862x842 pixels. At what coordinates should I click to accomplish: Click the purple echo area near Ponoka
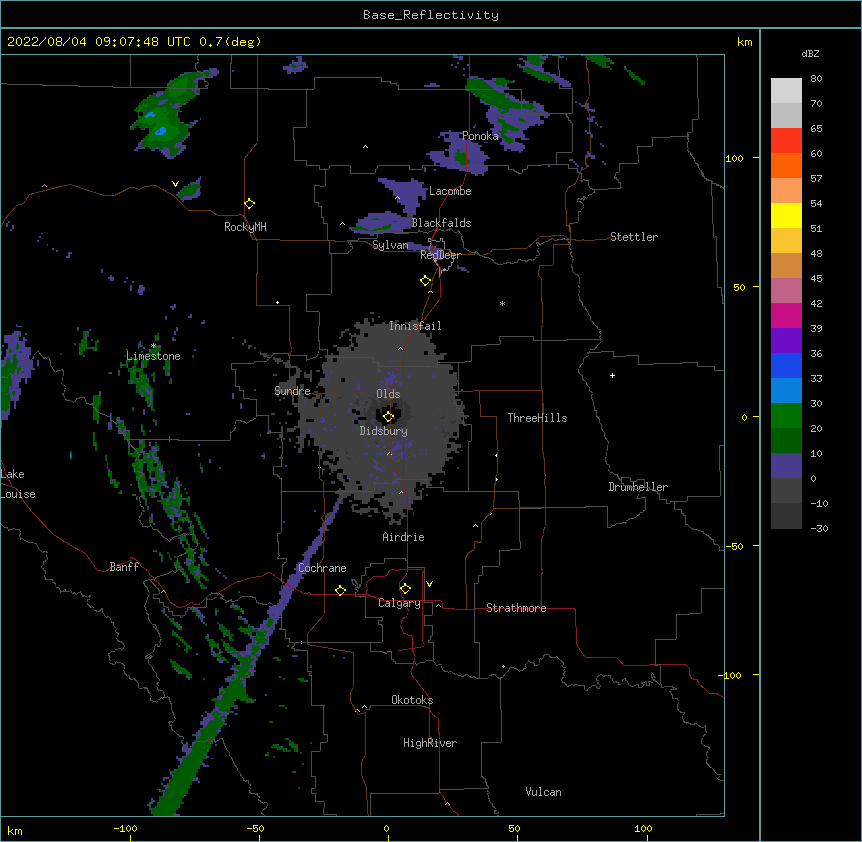coord(459,153)
